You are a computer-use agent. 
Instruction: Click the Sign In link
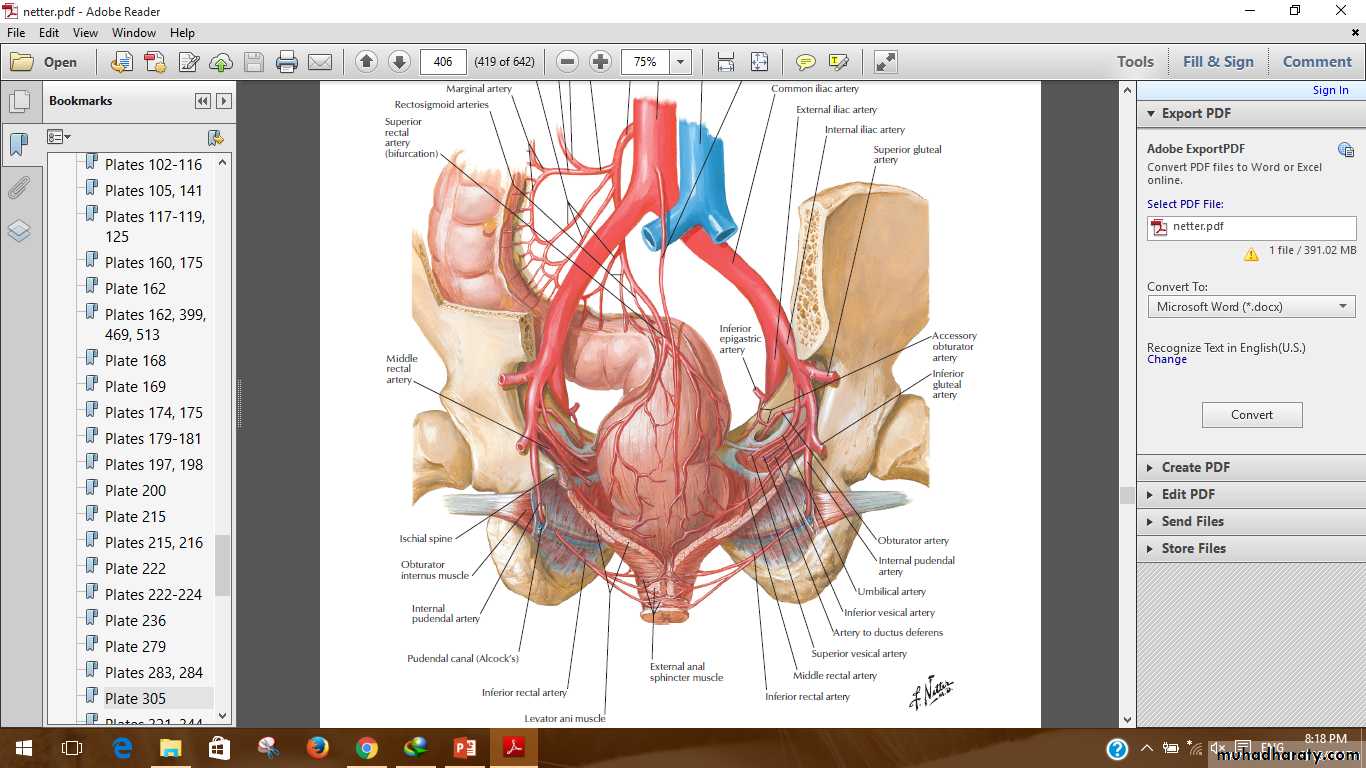point(1330,90)
